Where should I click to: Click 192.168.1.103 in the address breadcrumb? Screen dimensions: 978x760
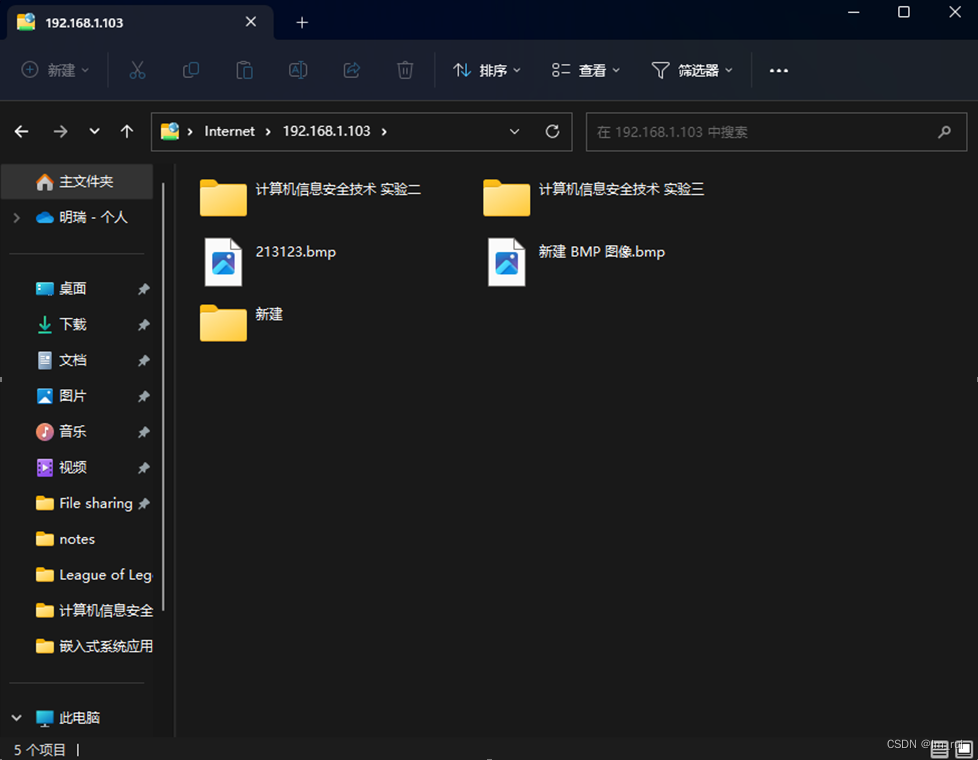coord(326,131)
